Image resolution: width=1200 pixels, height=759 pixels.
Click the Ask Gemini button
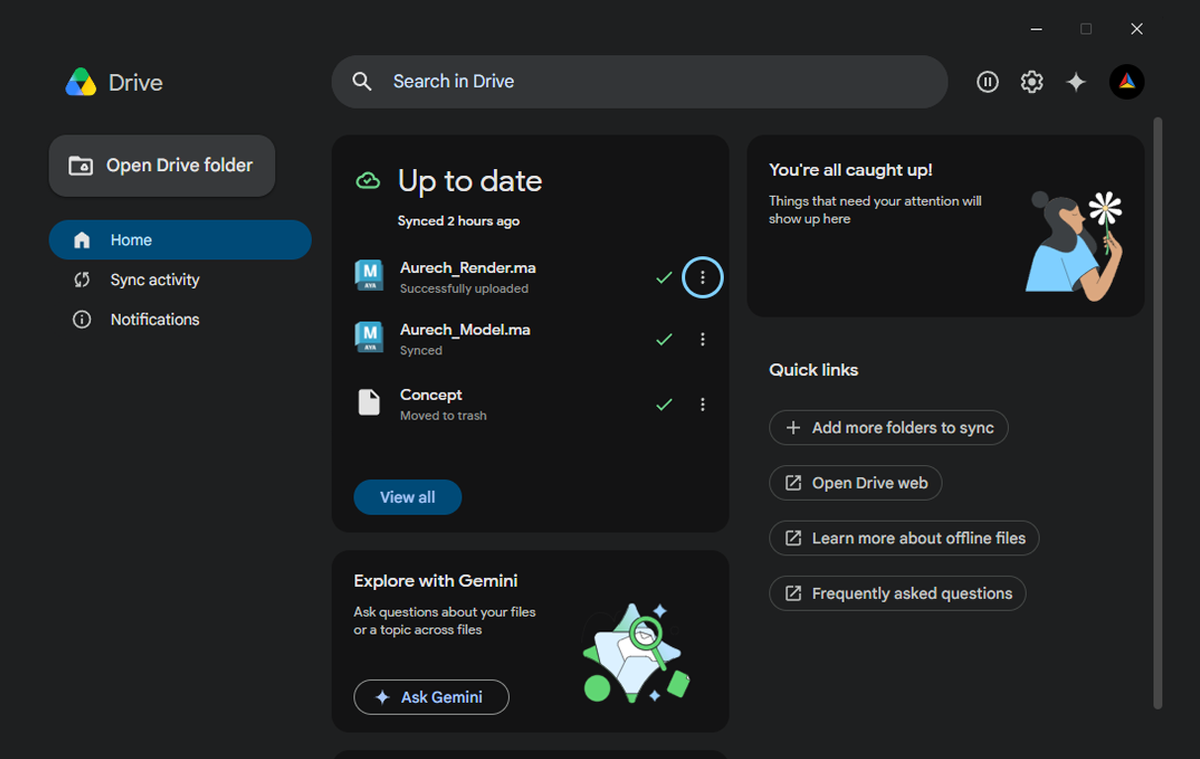[x=431, y=697]
